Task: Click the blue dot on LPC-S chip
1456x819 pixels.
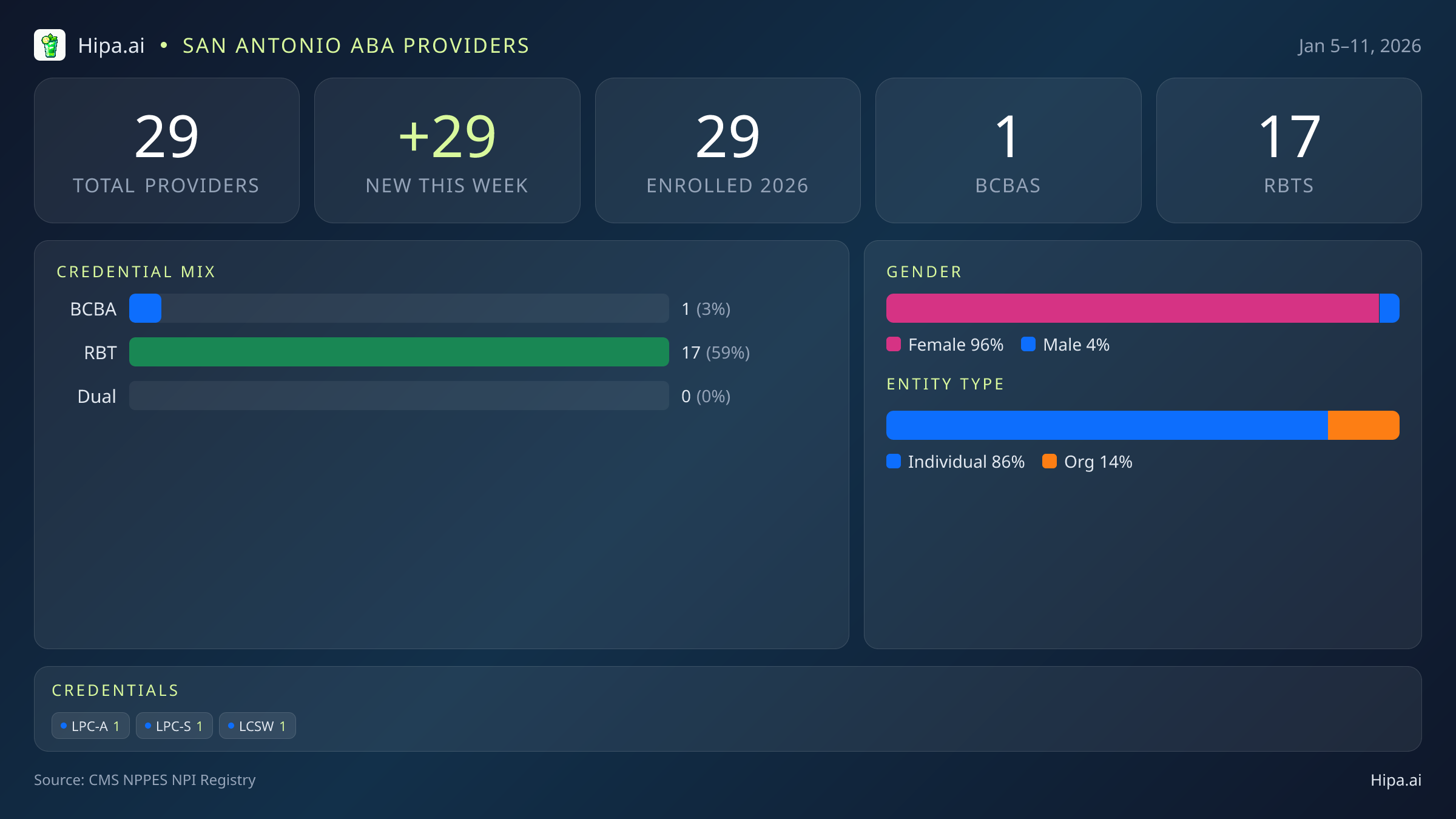Action: click(147, 725)
